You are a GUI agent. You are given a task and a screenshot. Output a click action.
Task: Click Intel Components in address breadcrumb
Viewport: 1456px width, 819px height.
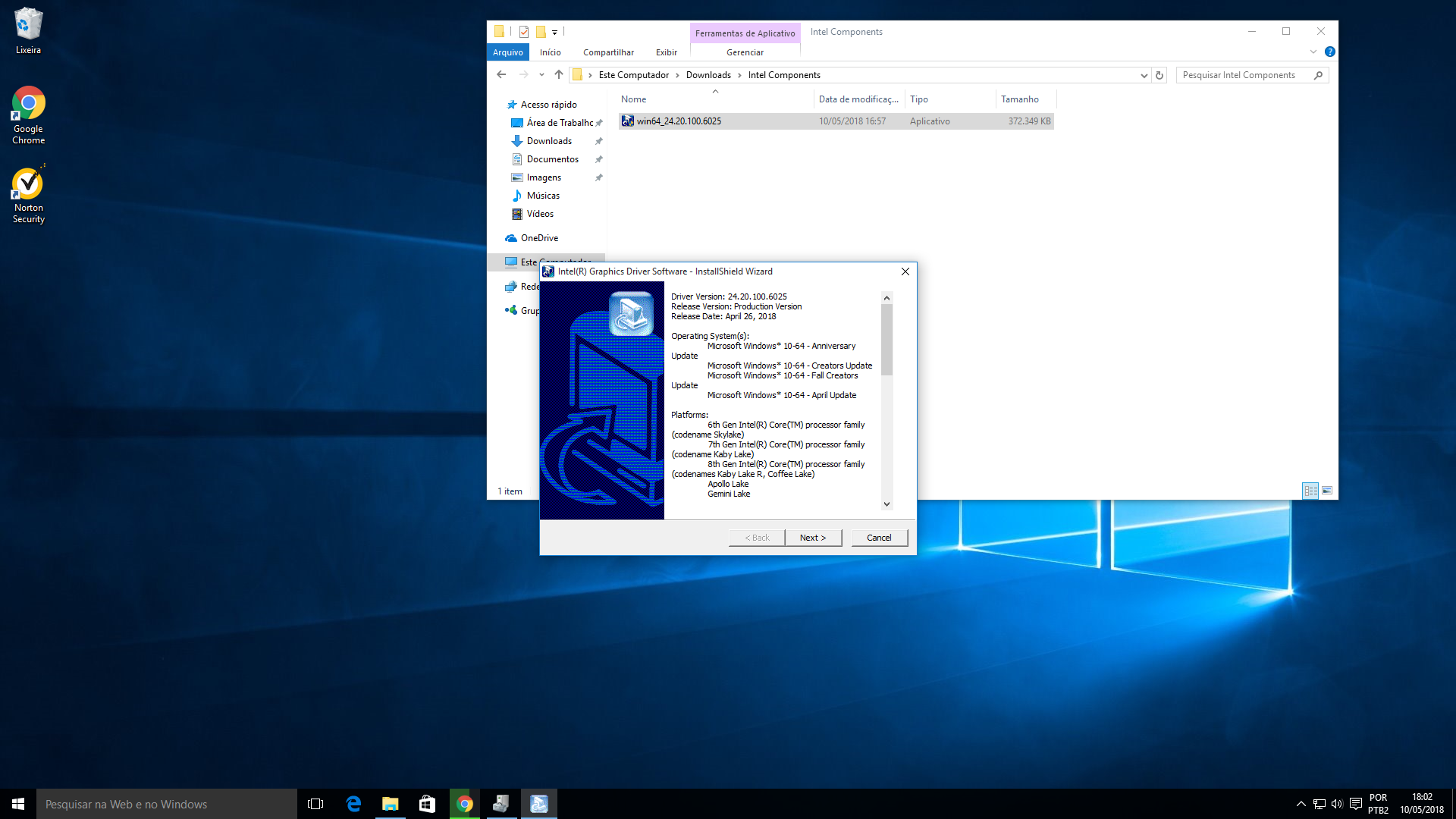784,75
